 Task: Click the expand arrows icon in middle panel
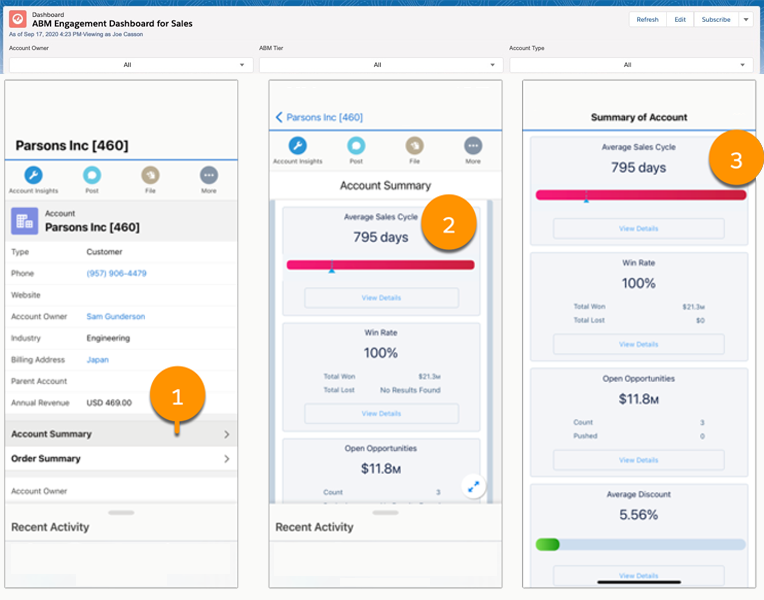[474, 486]
